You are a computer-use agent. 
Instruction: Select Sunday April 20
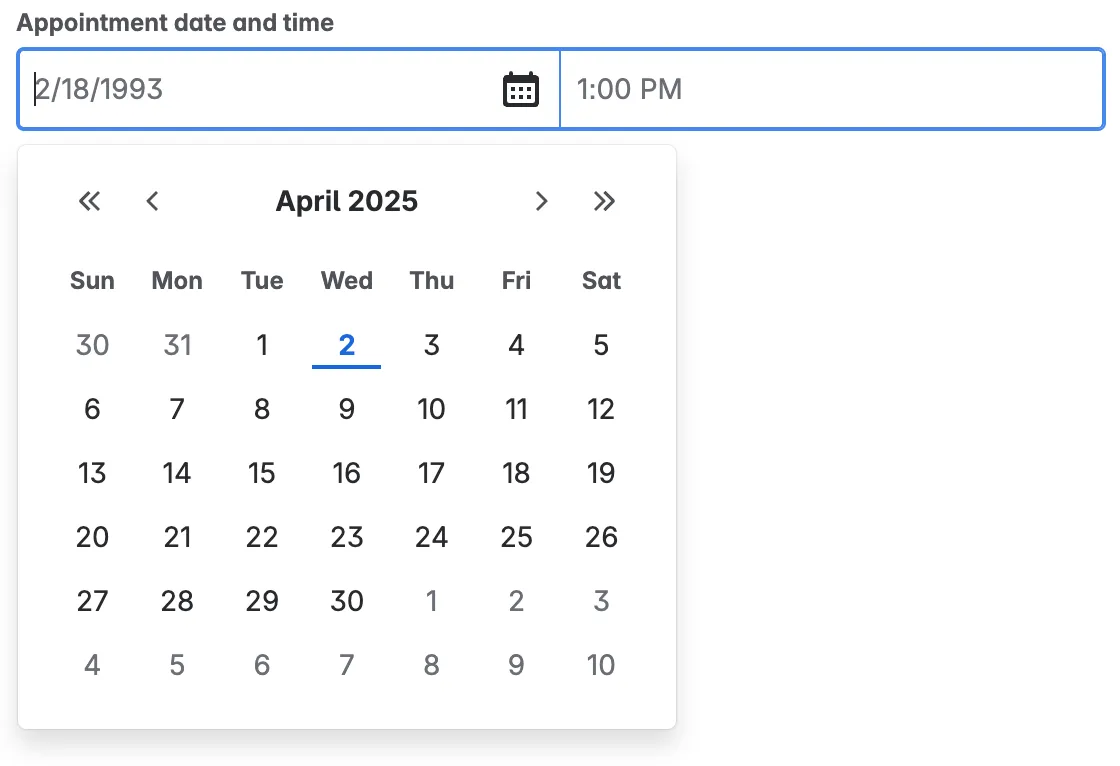[x=92, y=537]
